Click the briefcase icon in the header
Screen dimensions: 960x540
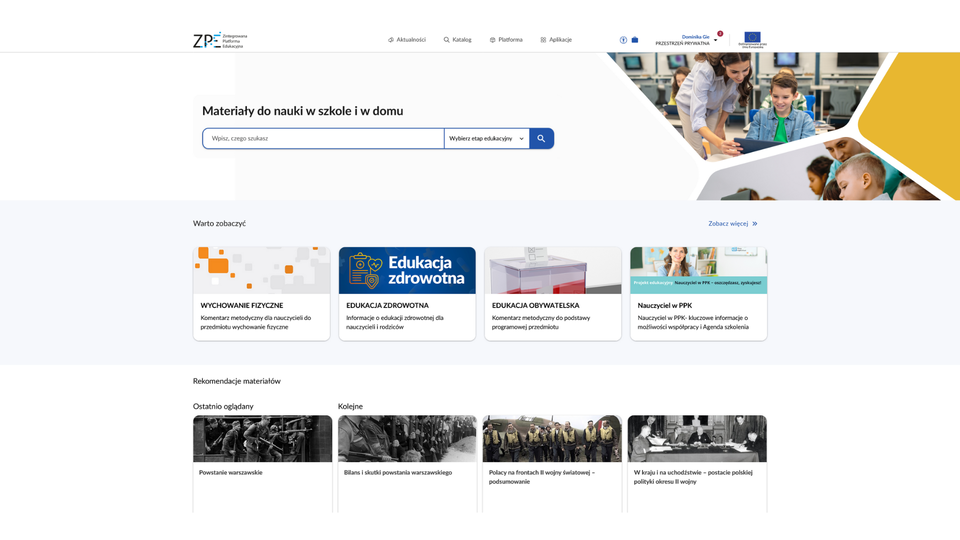[634, 40]
